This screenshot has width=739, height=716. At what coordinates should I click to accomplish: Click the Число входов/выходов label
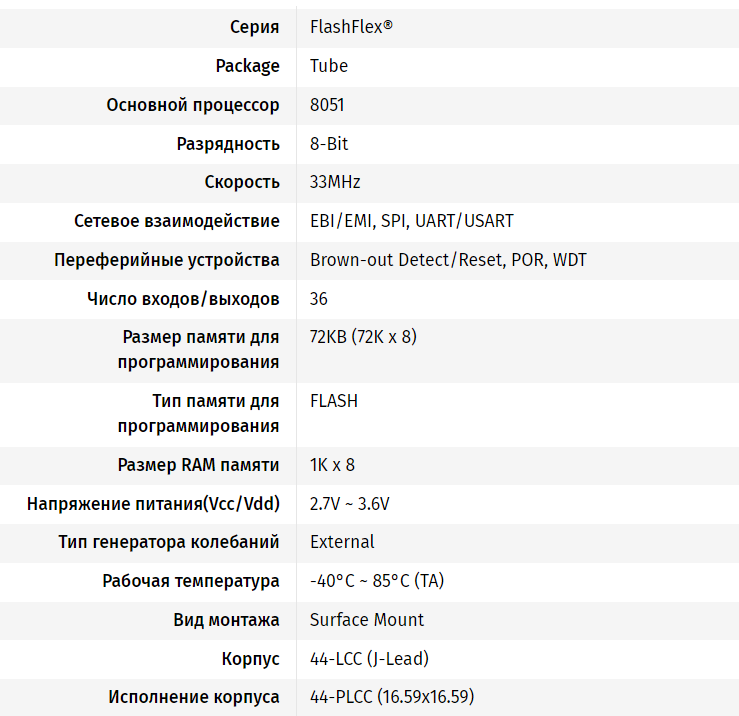pos(183,299)
